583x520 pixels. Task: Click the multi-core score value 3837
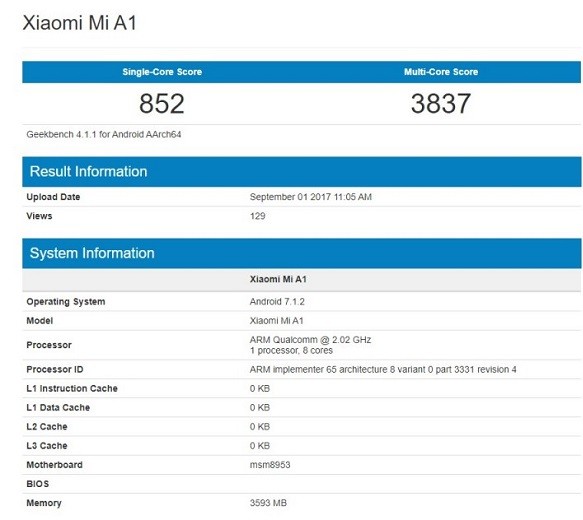441,103
